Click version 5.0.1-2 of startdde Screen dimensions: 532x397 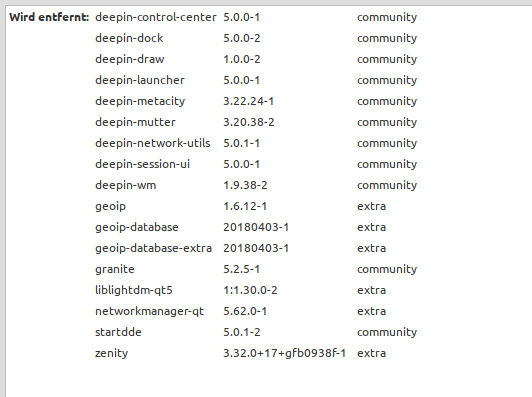[242, 332]
